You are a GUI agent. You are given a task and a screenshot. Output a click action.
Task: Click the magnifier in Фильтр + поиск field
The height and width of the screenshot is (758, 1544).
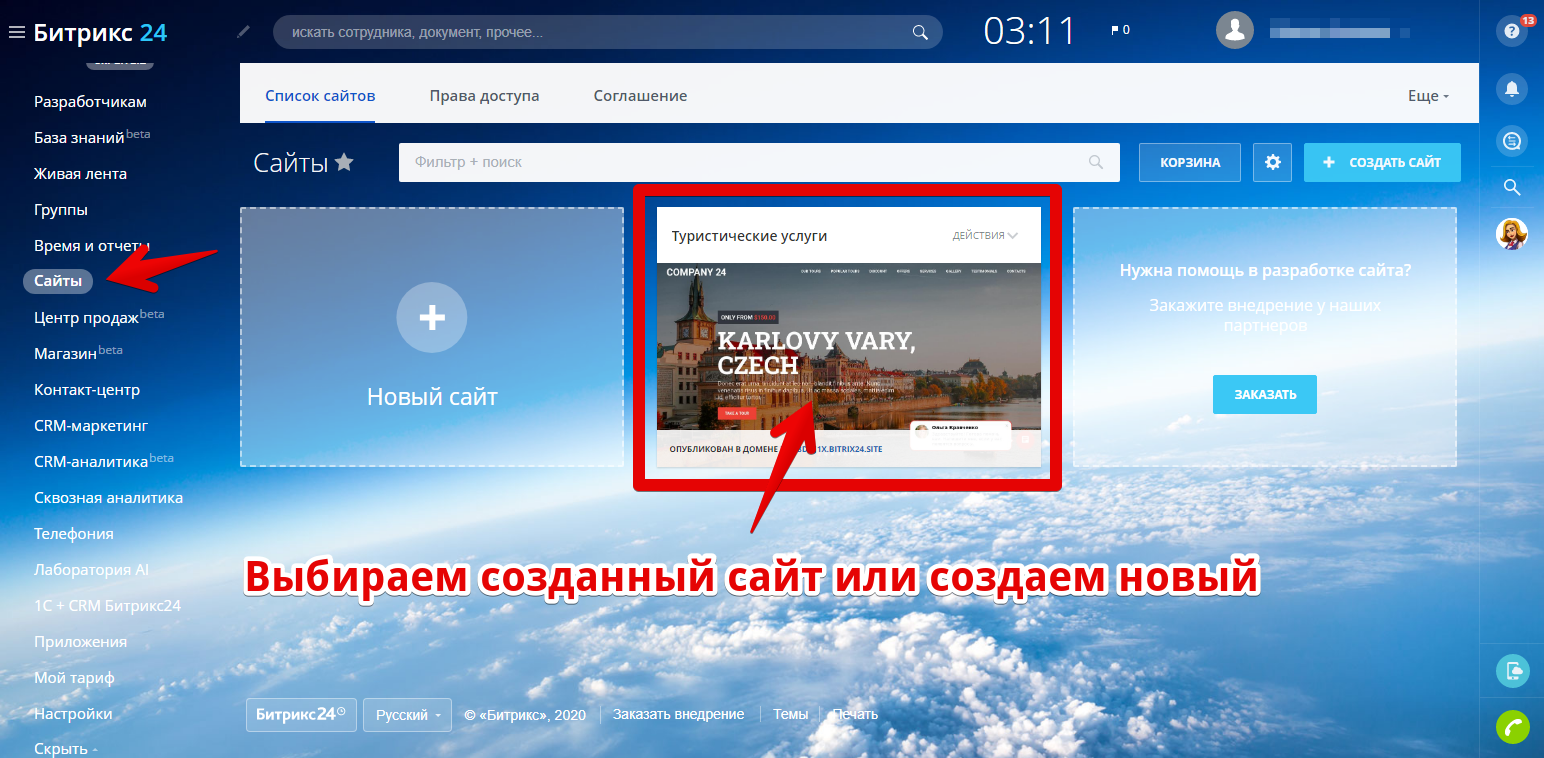coord(1096,162)
